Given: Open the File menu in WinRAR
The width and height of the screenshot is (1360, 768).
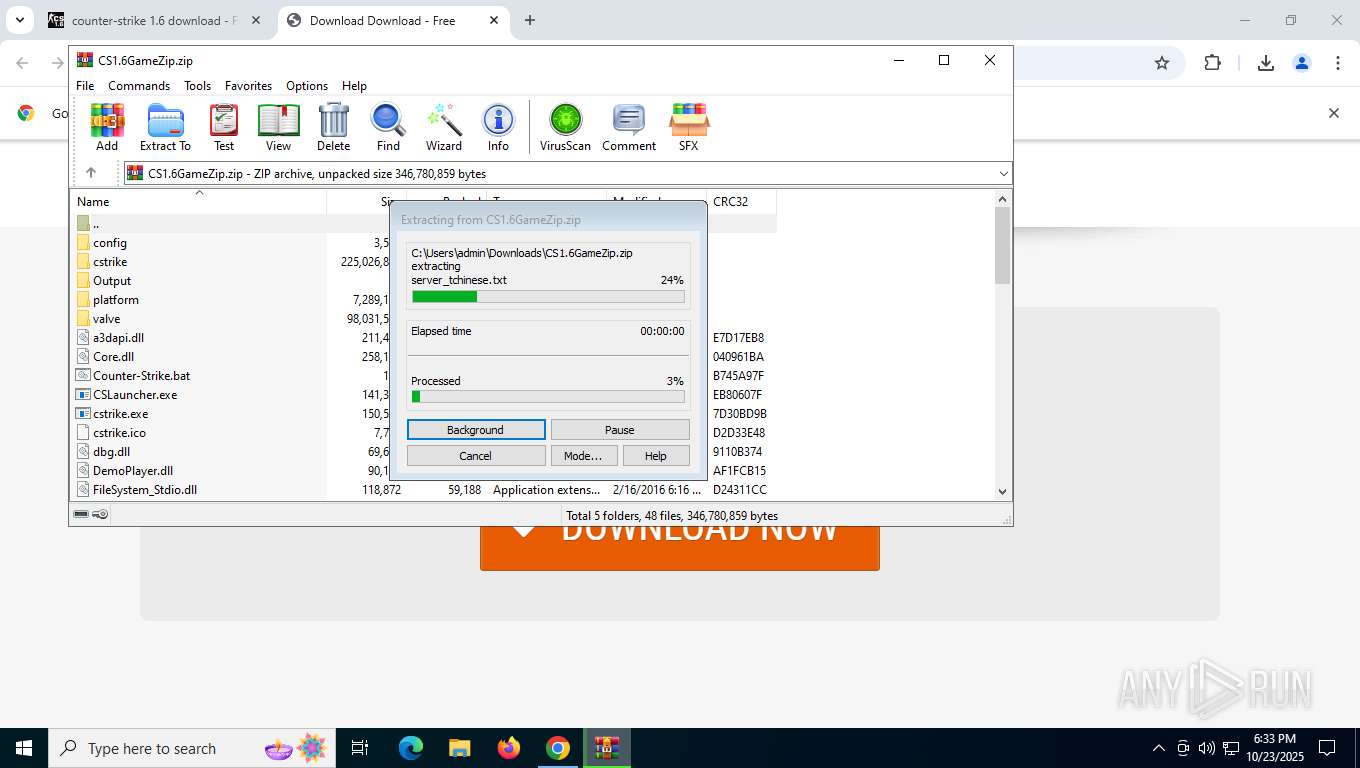Looking at the screenshot, I should coord(85,86).
